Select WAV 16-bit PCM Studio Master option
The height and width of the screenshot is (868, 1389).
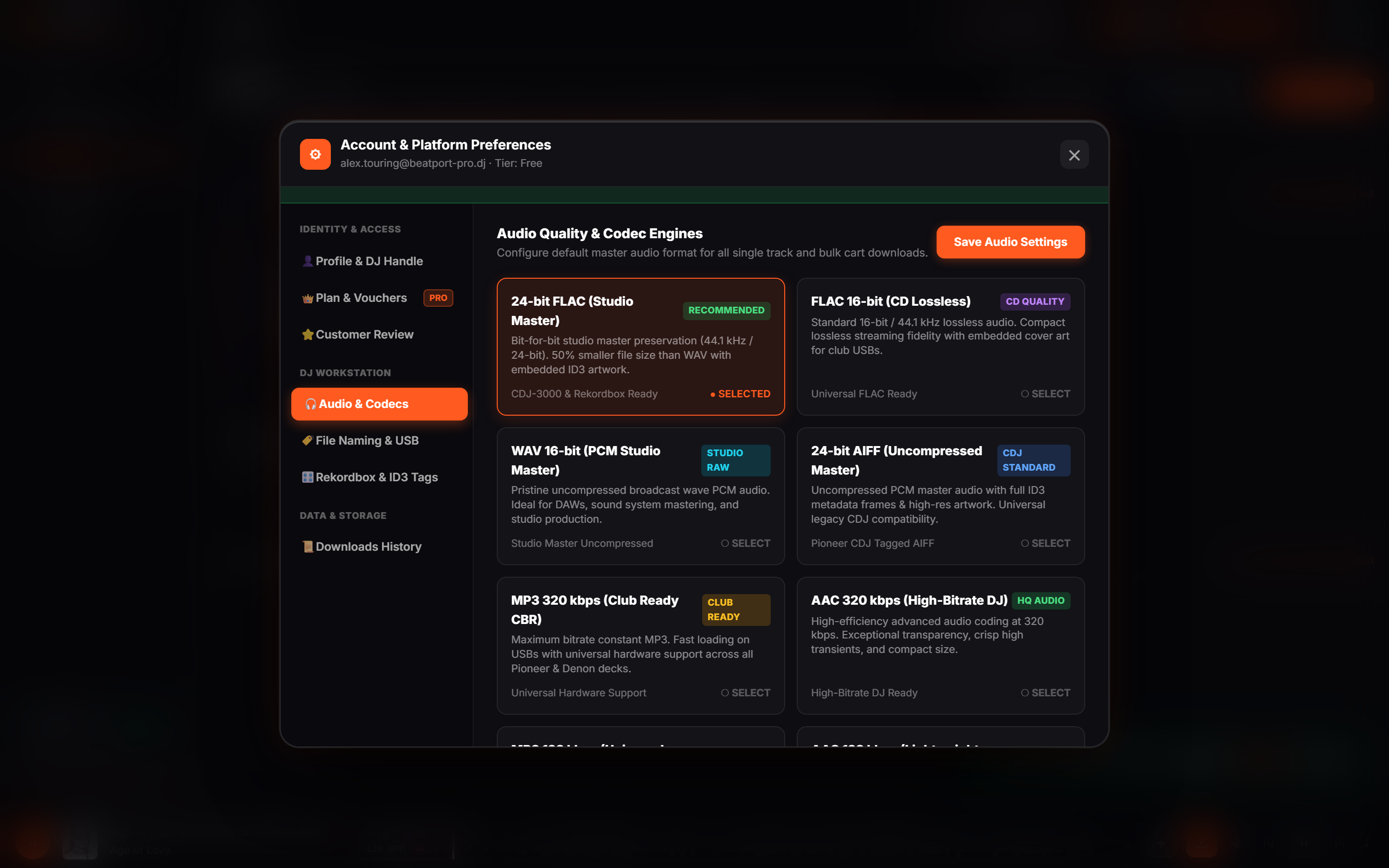[746, 543]
